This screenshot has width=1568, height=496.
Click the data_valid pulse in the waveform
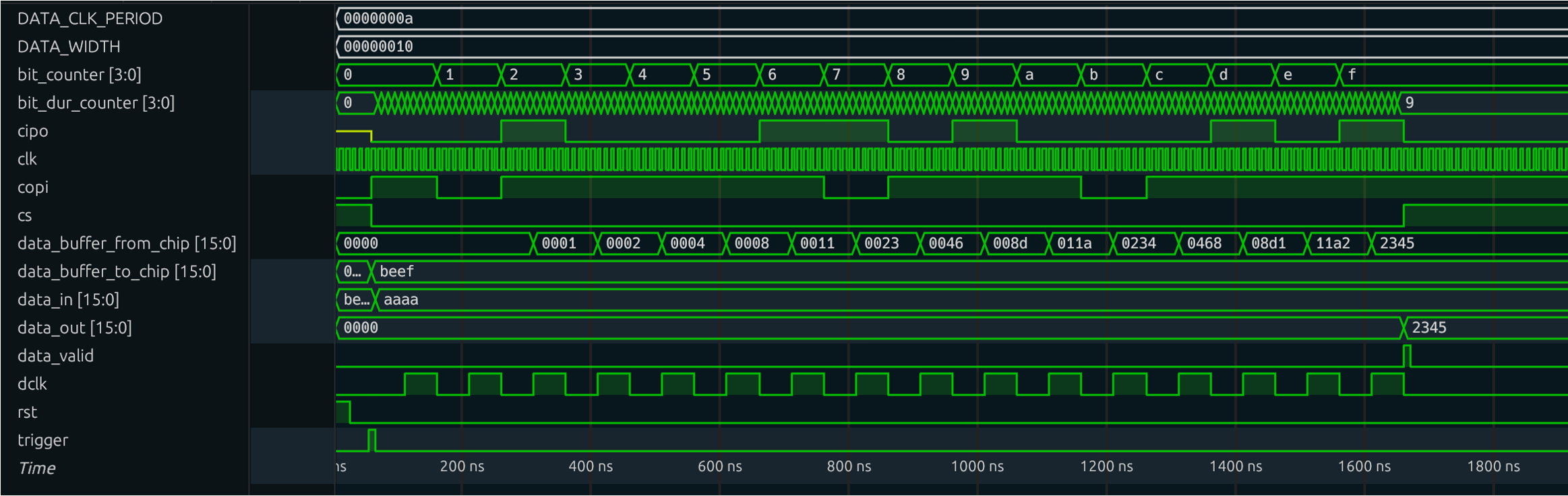(x=1407, y=355)
